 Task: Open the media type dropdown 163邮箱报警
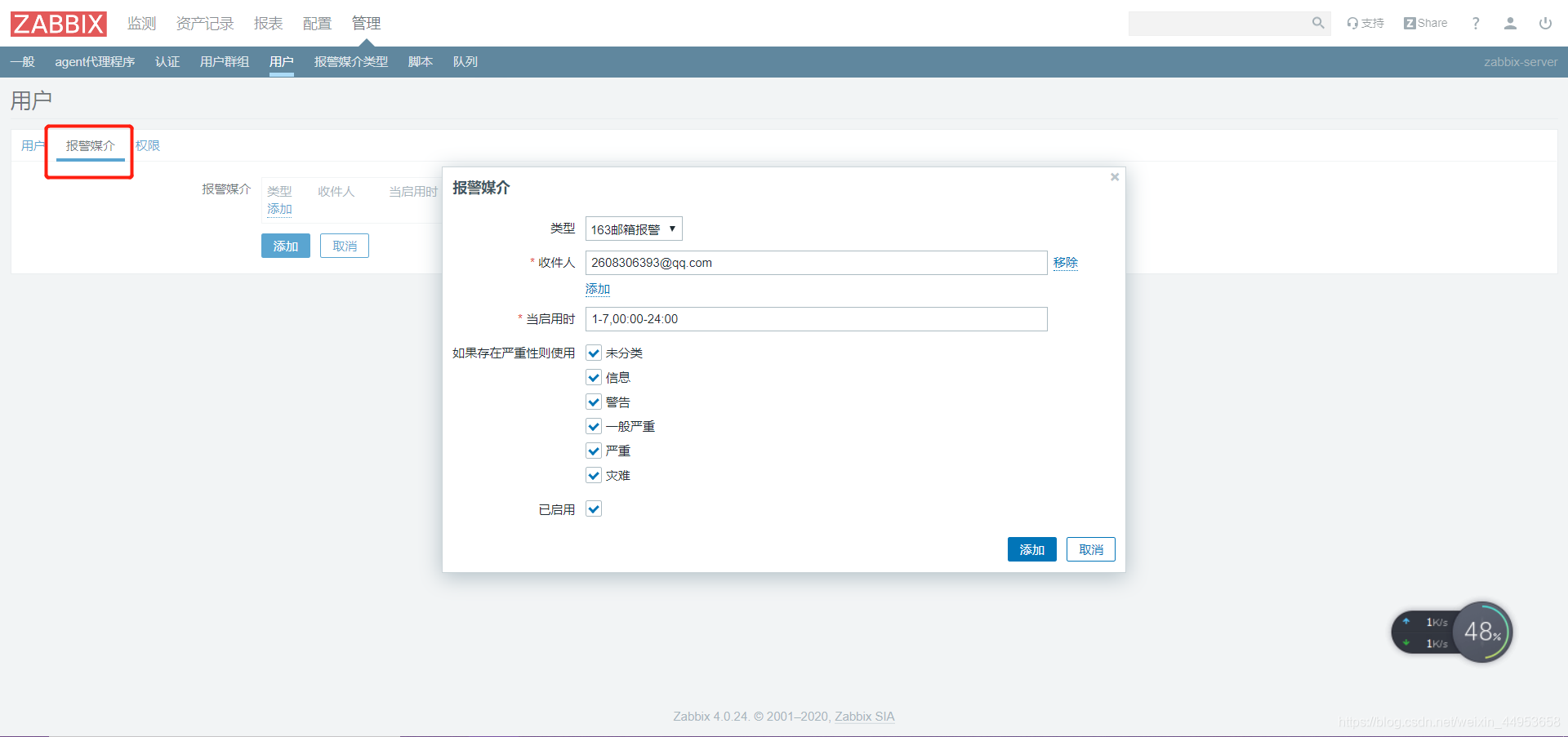tap(634, 229)
